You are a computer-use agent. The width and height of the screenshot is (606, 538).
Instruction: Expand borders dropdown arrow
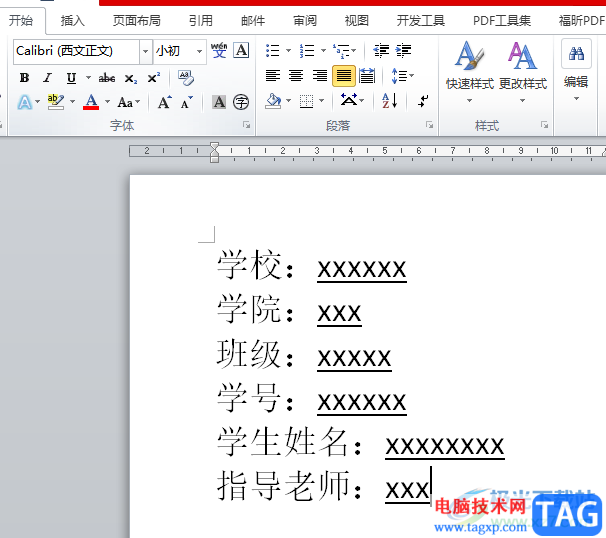pos(322,101)
